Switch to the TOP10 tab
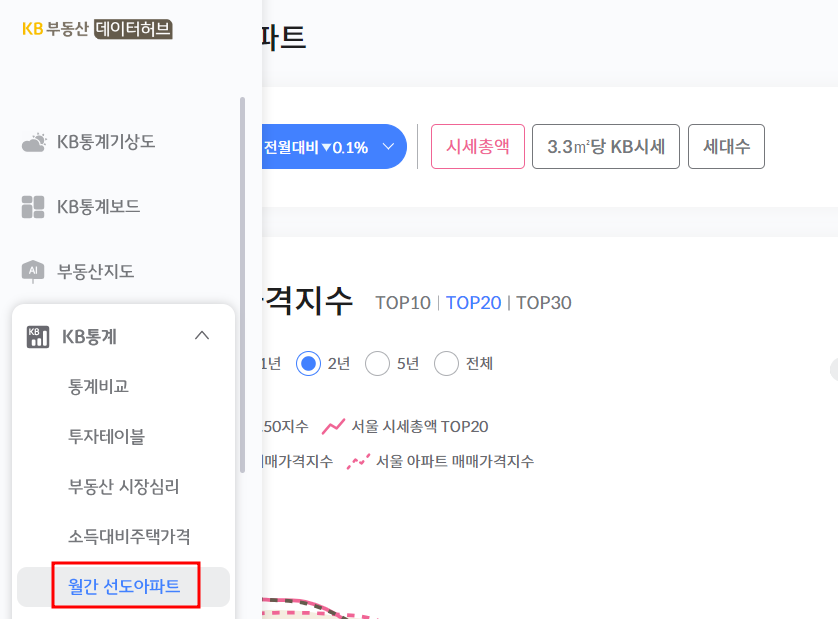 [x=402, y=303]
